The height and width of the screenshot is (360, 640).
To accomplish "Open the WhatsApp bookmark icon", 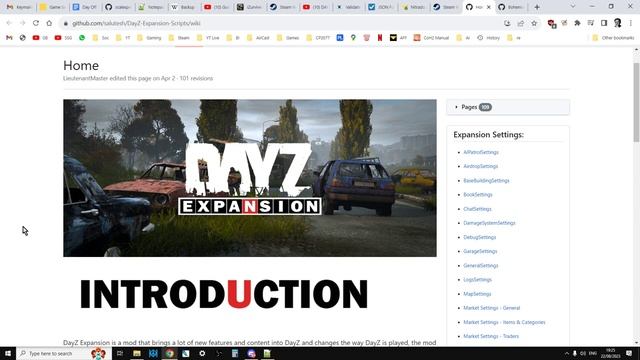I will pyautogui.click(x=82, y=38).
